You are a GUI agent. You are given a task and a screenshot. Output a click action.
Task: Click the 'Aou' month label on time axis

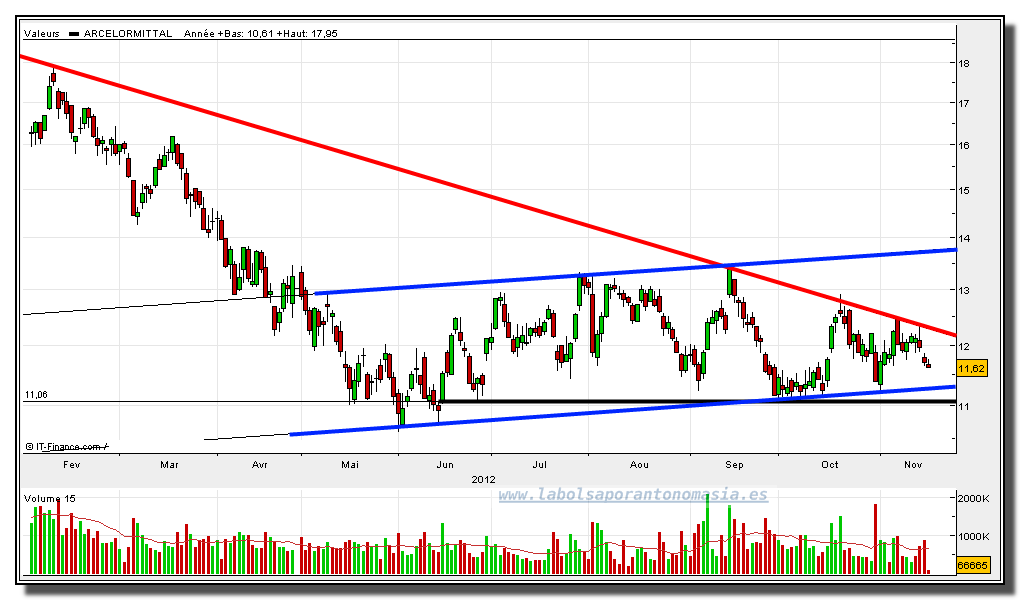click(x=639, y=465)
